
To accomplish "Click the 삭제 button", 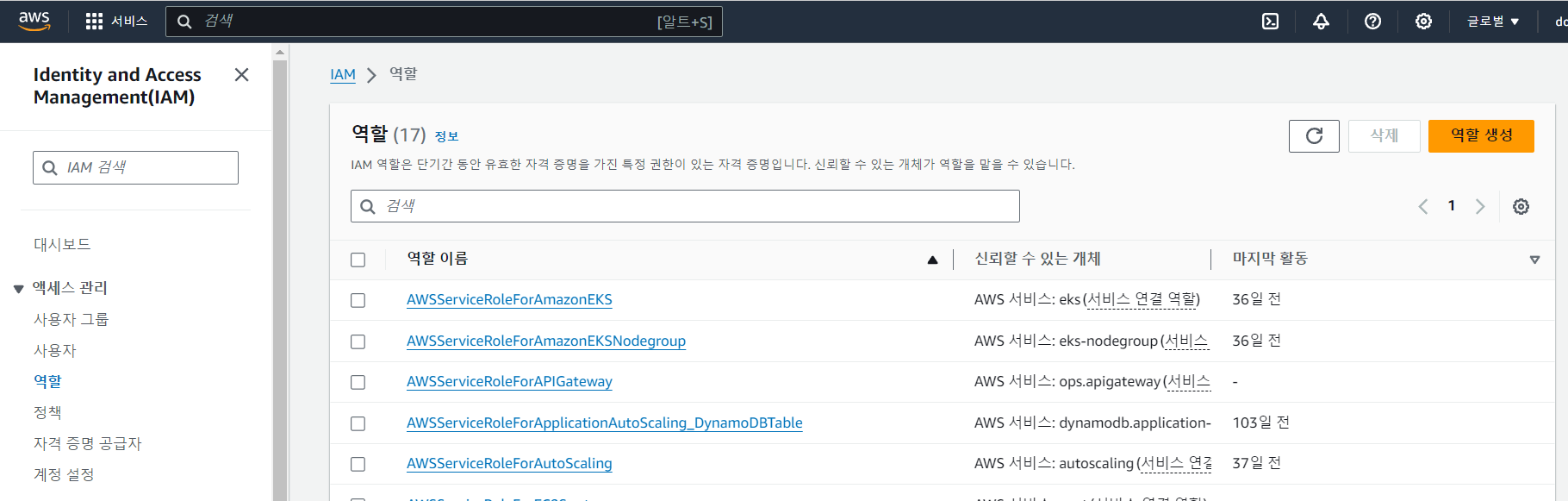I will pyautogui.click(x=1384, y=135).
